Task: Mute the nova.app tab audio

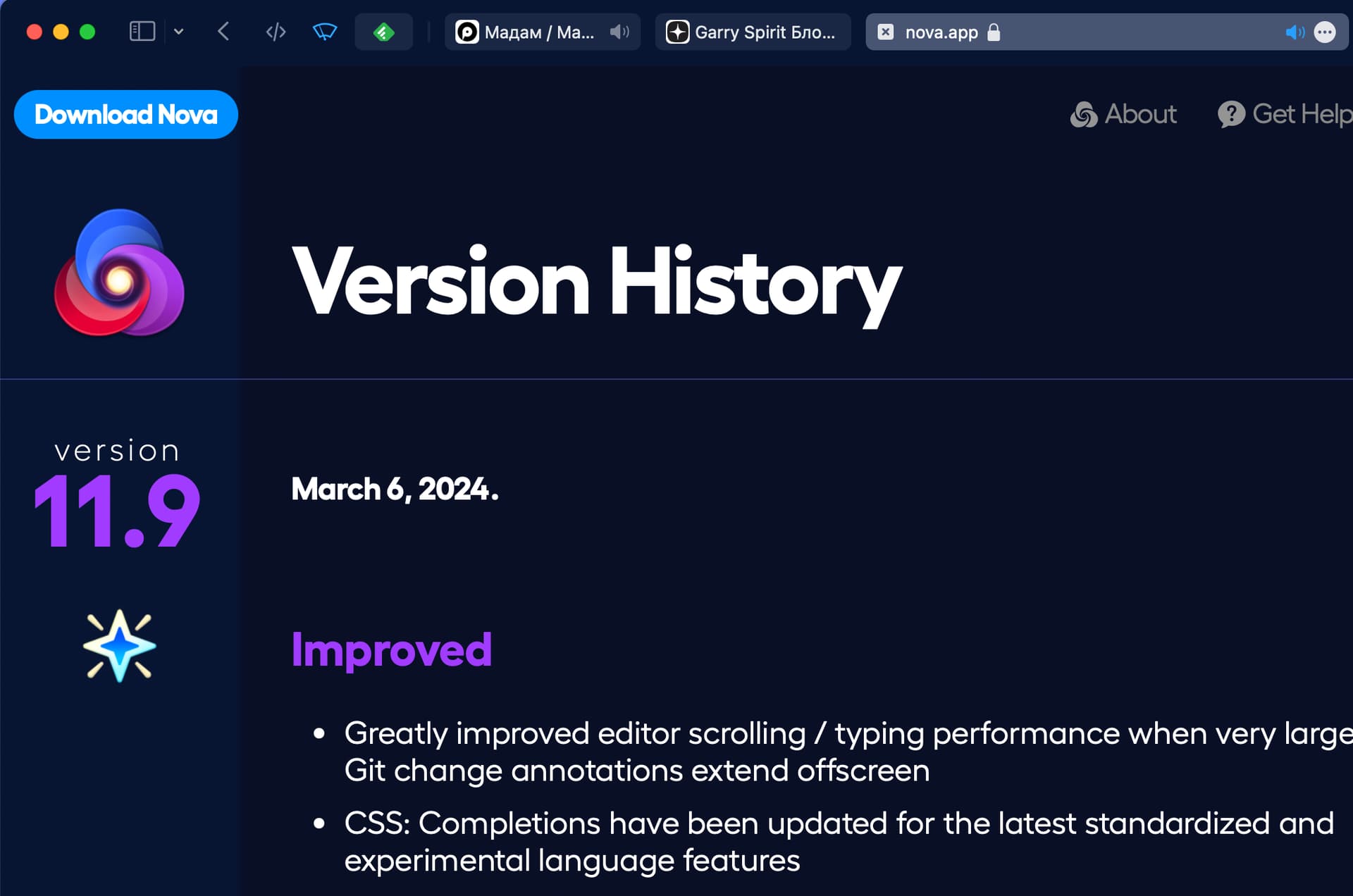Action: (1295, 32)
